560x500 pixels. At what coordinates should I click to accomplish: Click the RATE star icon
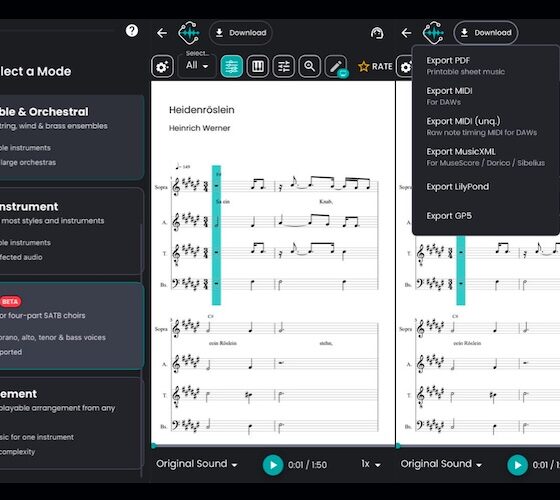(364, 66)
